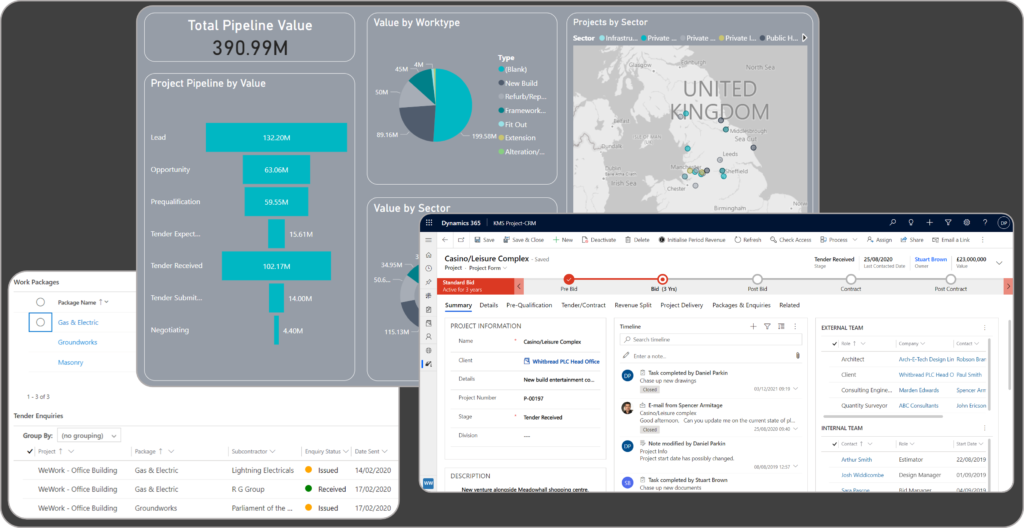This screenshot has width=1024, height=528.
Task: Open the Packages & Enquiries tab
Action: 741,305
